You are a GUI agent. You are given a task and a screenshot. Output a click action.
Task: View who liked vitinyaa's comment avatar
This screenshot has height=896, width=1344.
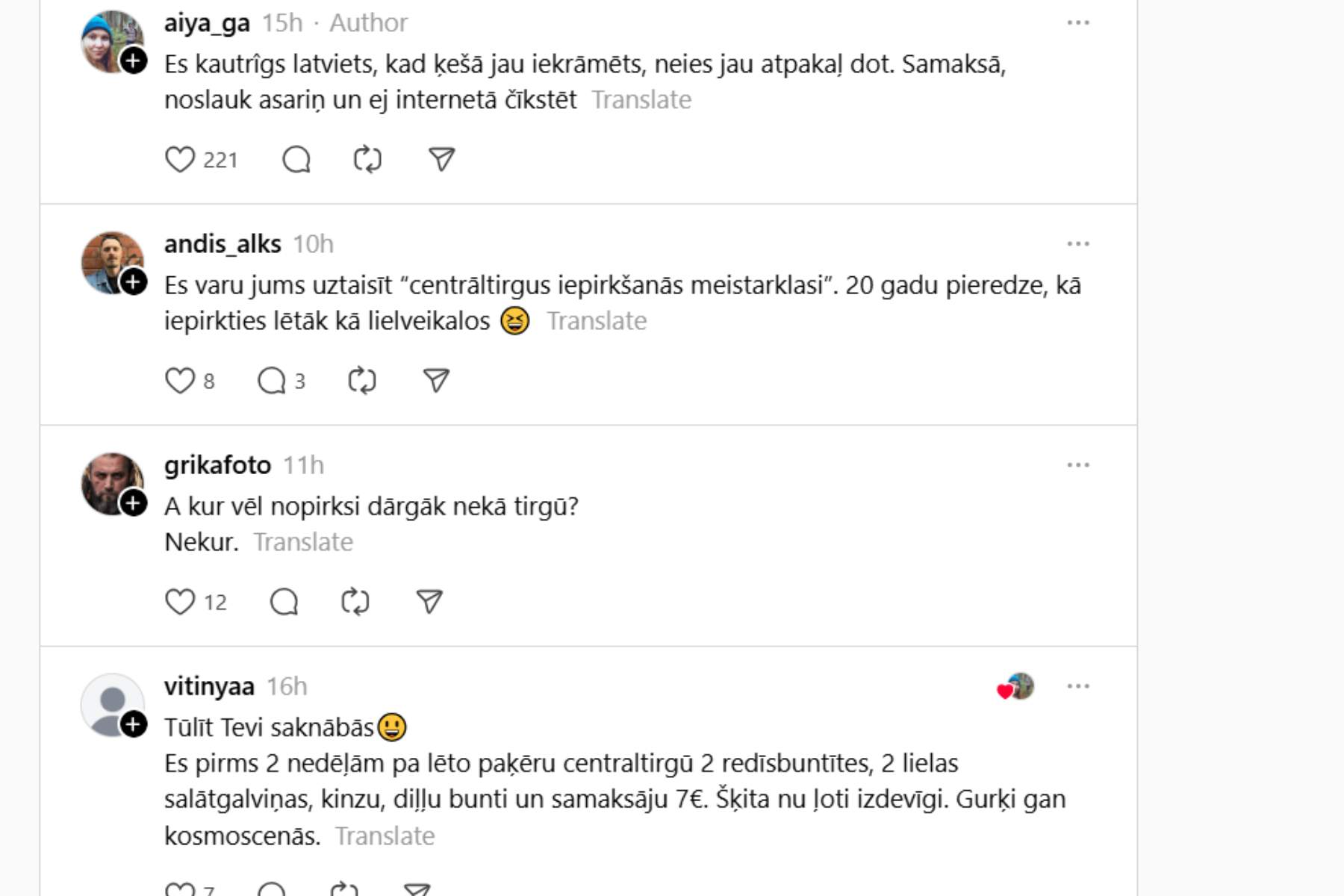1016,687
